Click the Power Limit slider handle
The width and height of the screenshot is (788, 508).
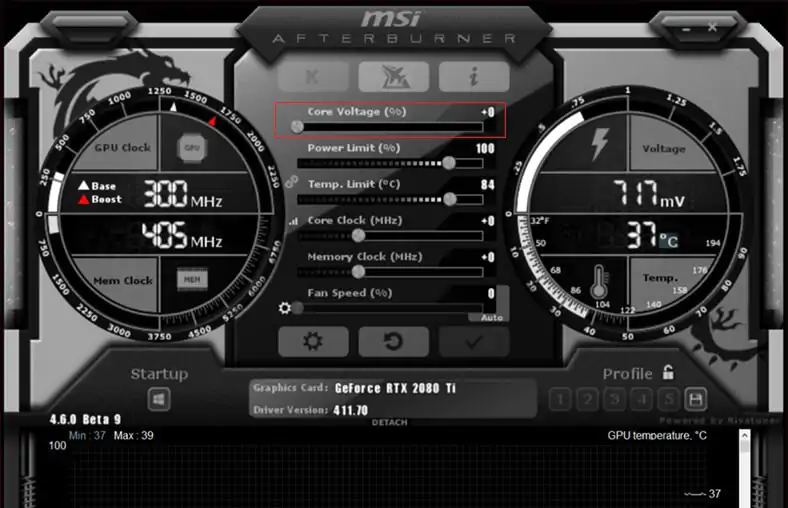pos(449,163)
